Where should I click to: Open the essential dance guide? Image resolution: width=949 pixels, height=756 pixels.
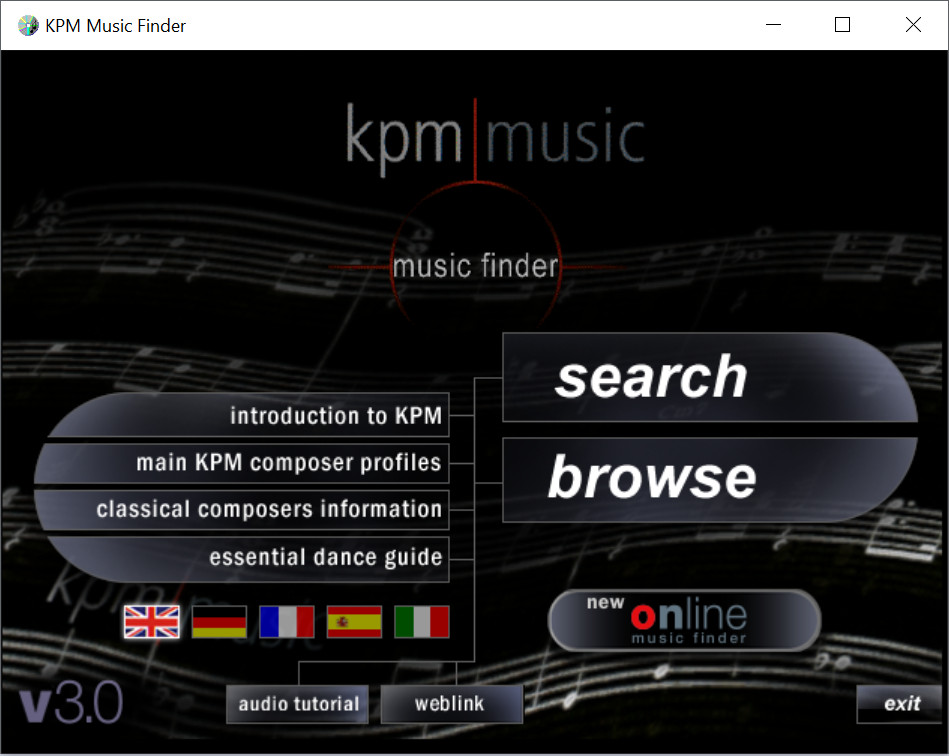pos(248,558)
